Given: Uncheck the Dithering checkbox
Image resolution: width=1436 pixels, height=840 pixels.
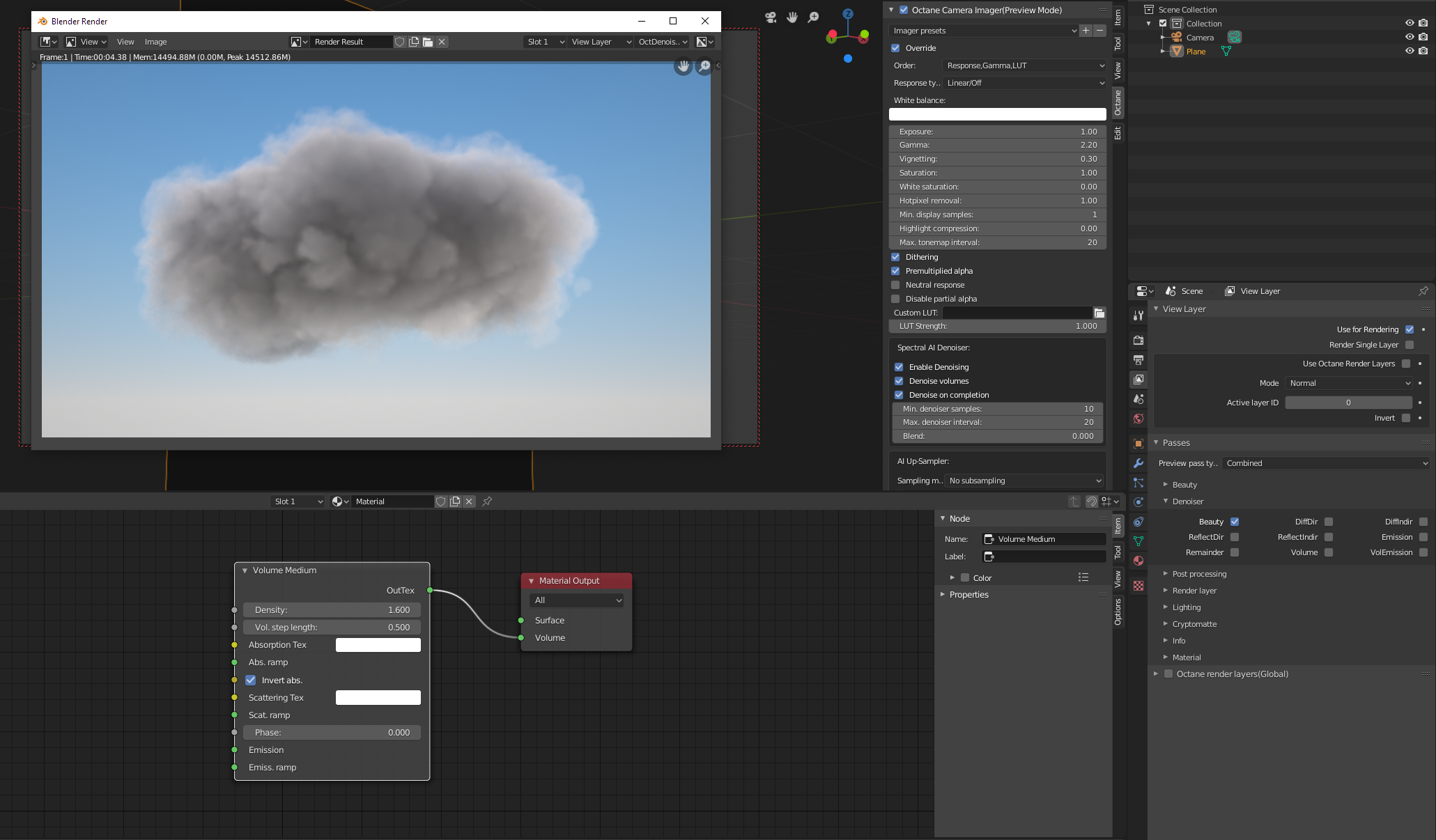Looking at the screenshot, I should click(895, 257).
